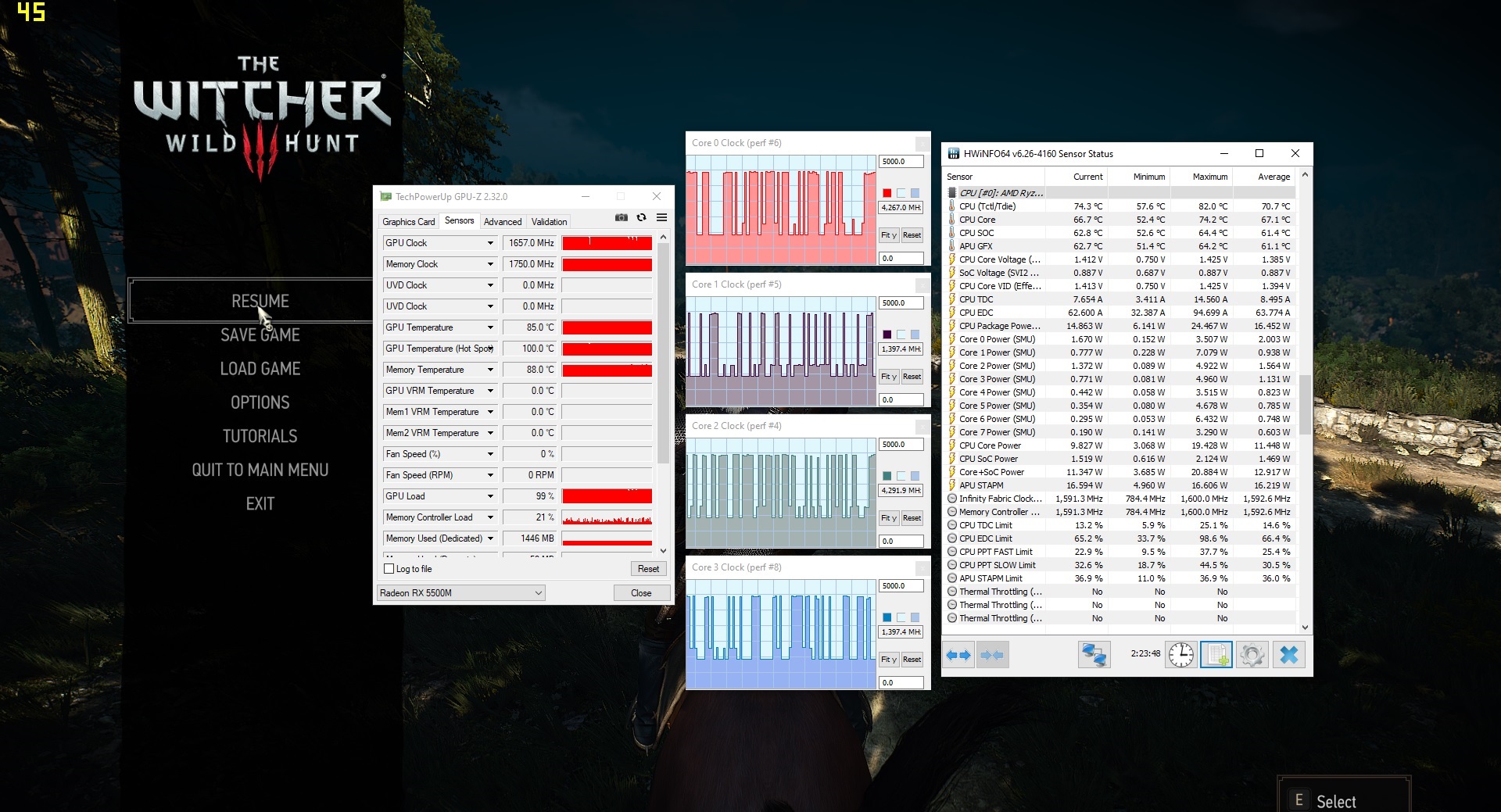Viewport: 1501px width, 812px height.
Task: Open the GPU-Z hamburger menu icon
Action: (661, 218)
